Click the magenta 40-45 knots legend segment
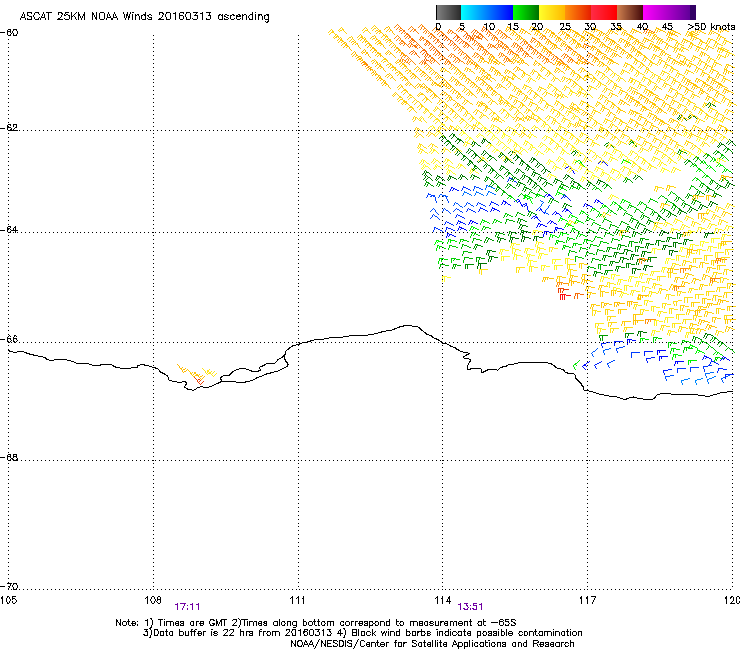The width and height of the screenshot is (740, 650). [x=656, y=12]
